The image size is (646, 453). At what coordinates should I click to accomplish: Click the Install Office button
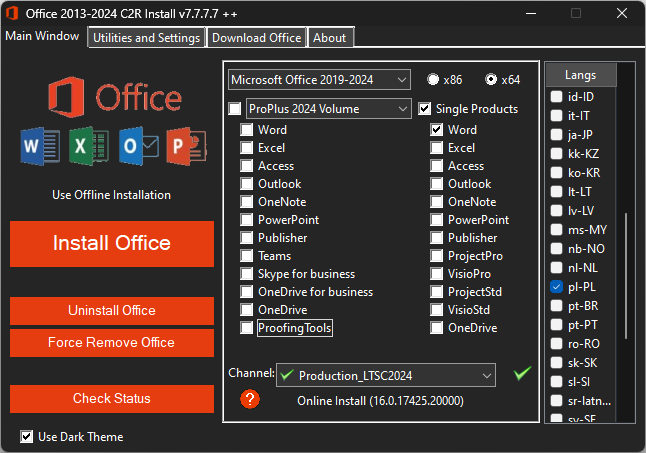(x=112, y=244)
